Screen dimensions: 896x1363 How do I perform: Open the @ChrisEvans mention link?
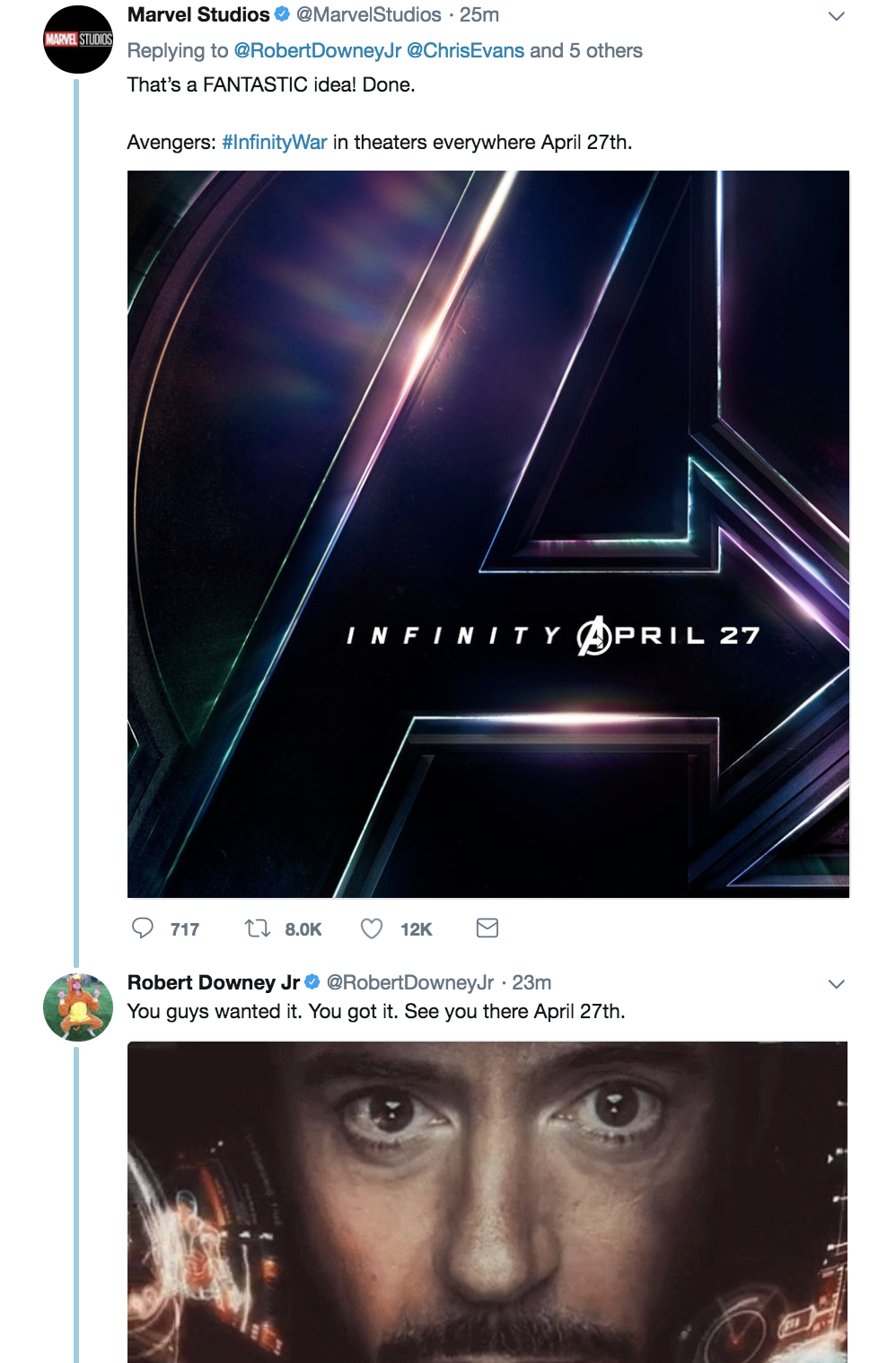[x=465, y=51]
